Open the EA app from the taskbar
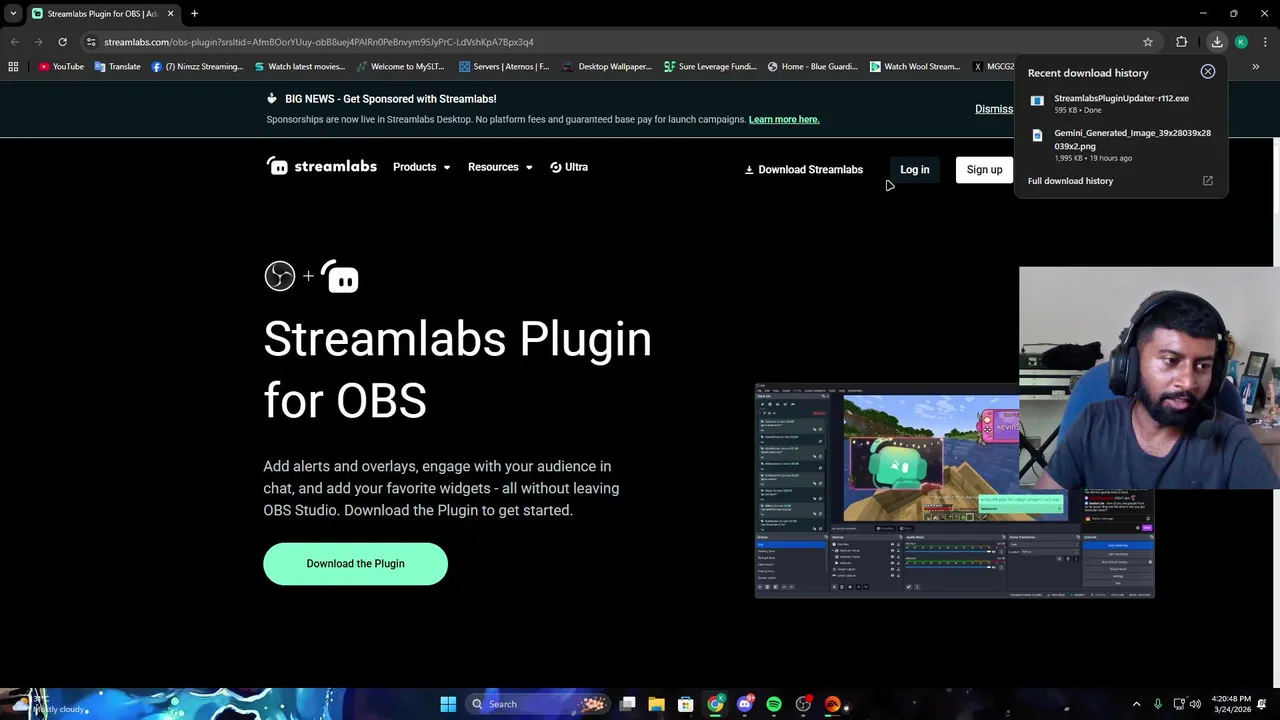 pos(832,704)
